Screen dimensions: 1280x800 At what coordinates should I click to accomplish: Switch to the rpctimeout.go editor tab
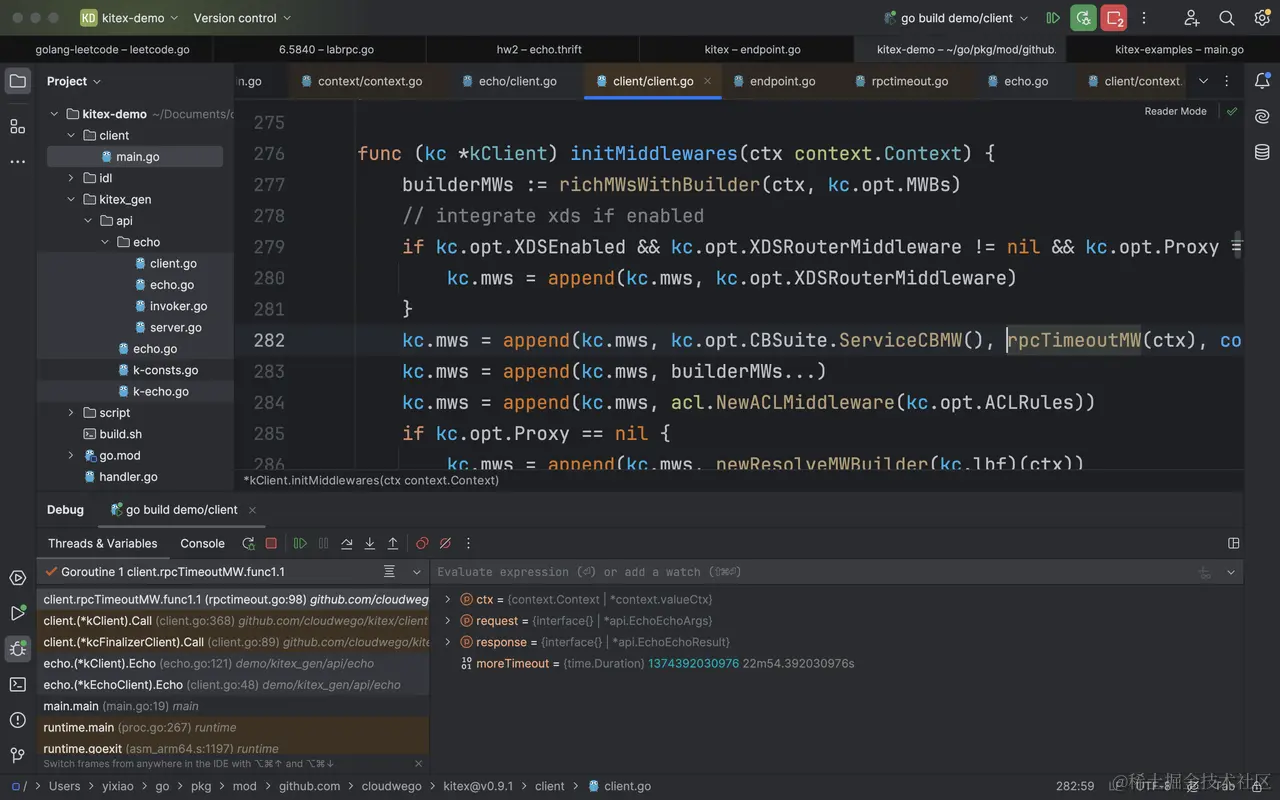(909, 81)
